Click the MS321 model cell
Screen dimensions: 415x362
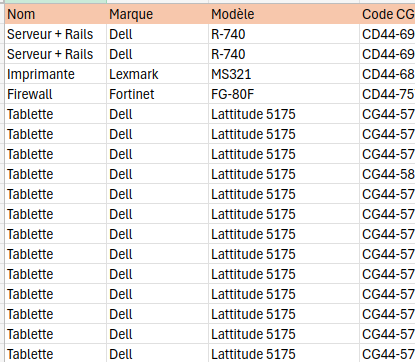pyautogui.click(x=284, y=74)
